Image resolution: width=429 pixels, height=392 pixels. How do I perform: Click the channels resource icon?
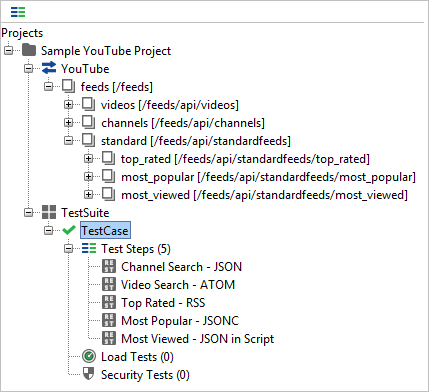tap(89, 122)
